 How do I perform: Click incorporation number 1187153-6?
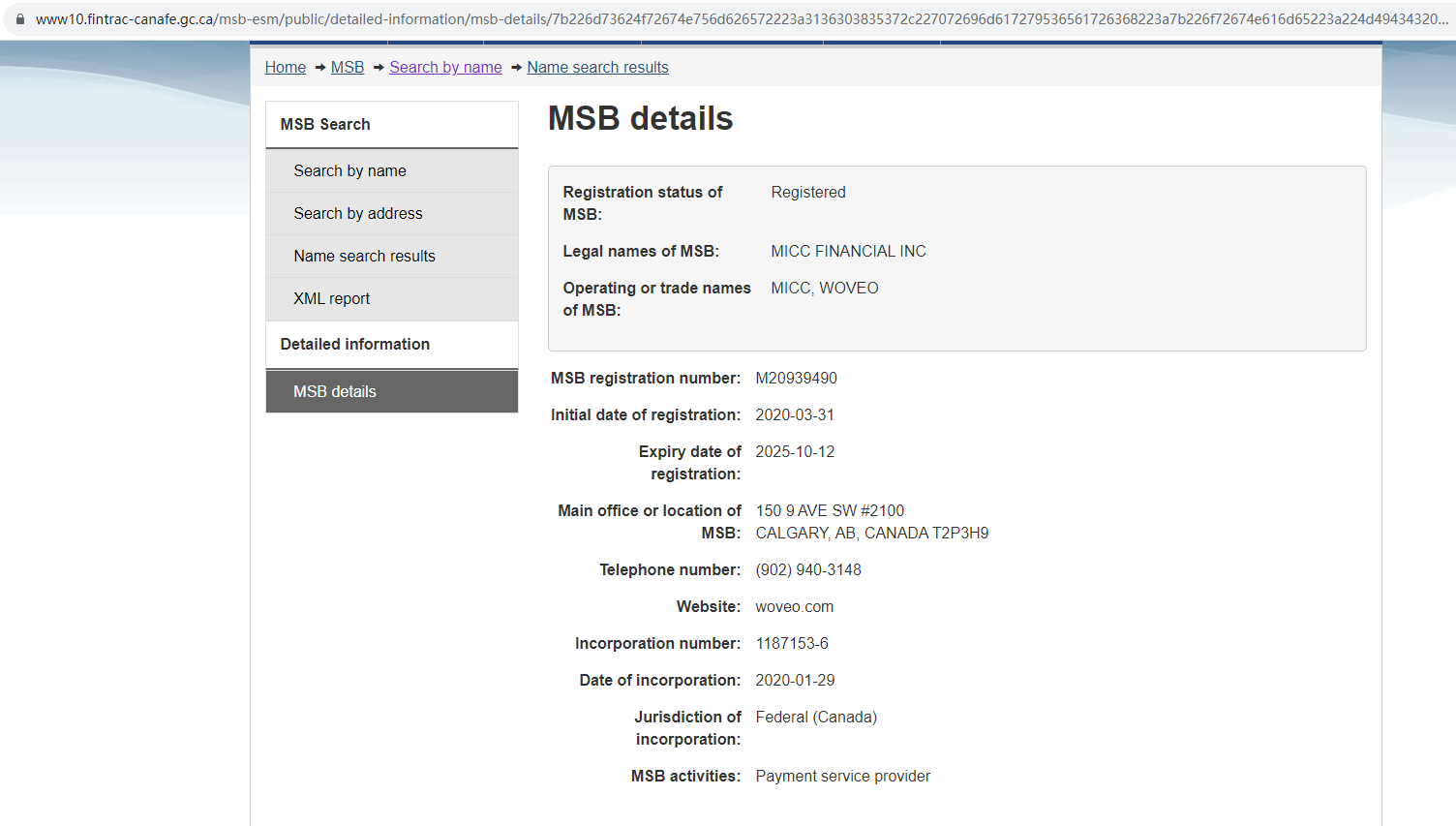[x=792, y=643]
